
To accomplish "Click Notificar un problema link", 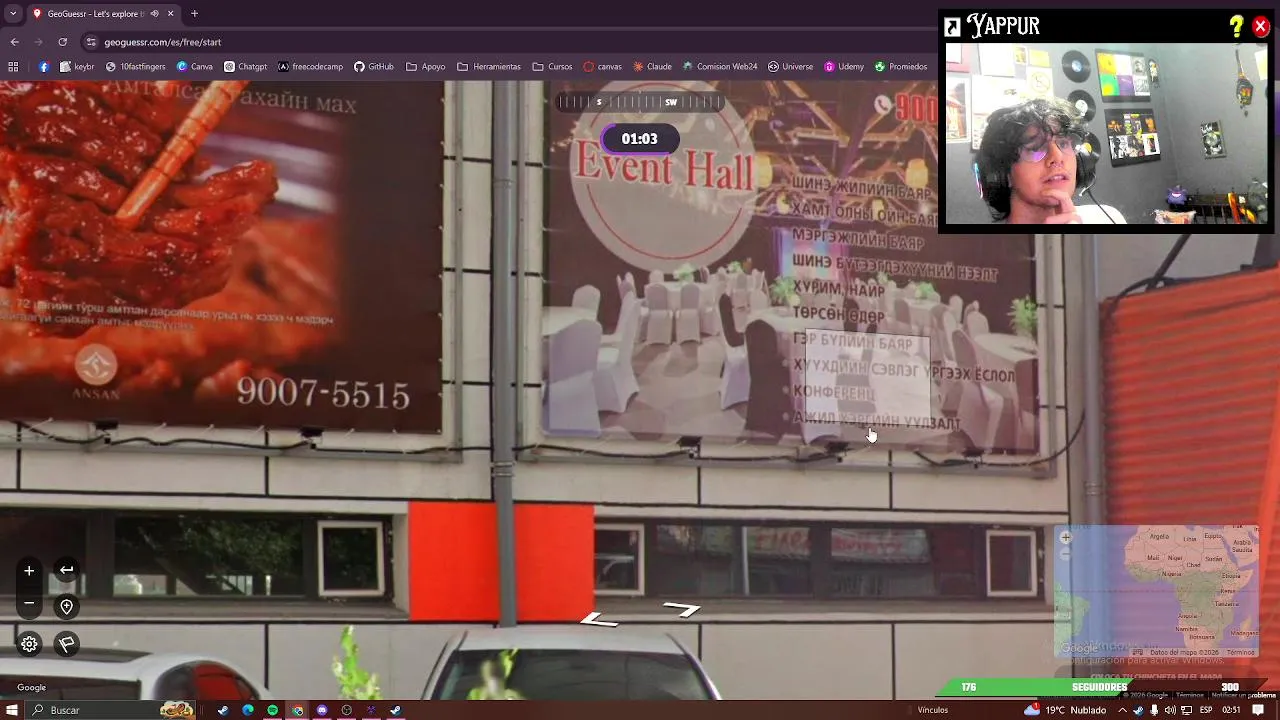I will coord(1246,695).
